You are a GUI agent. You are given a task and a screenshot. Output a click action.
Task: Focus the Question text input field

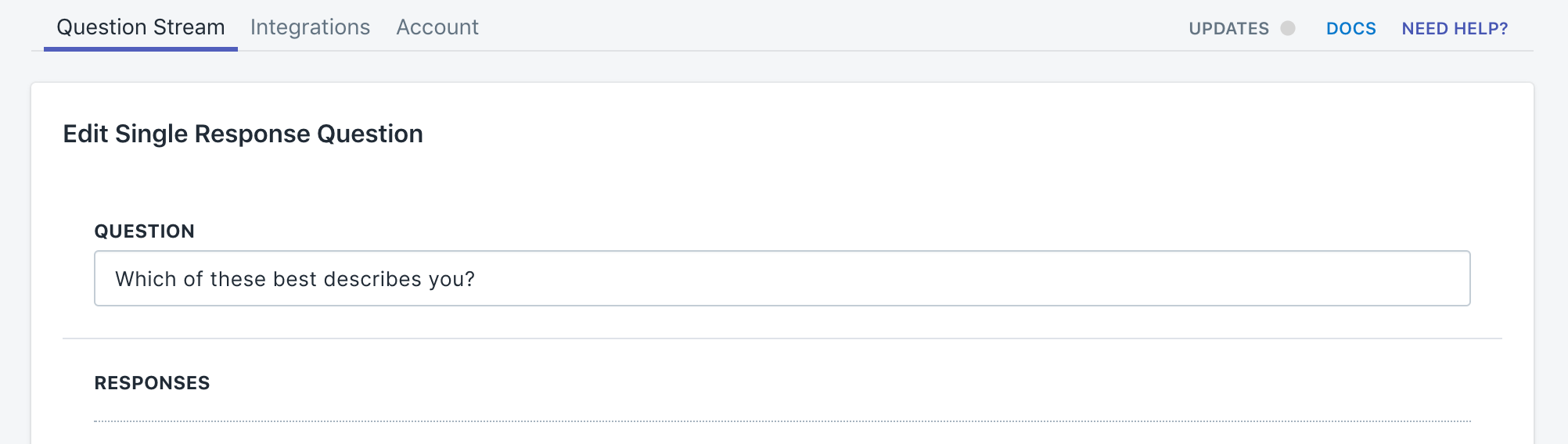pyautogui.click(x=782, y=278)
